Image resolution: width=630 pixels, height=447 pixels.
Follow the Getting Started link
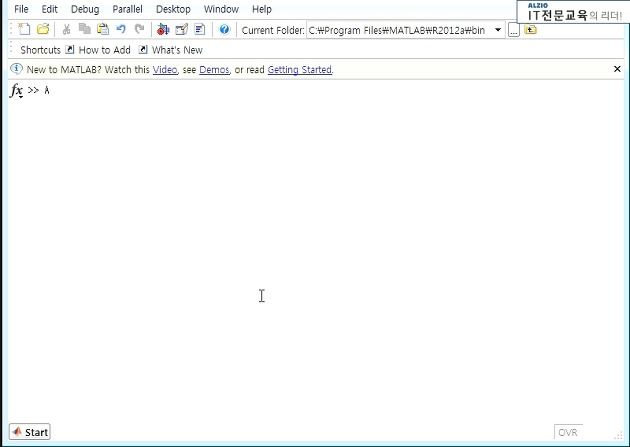click(300, 69)
